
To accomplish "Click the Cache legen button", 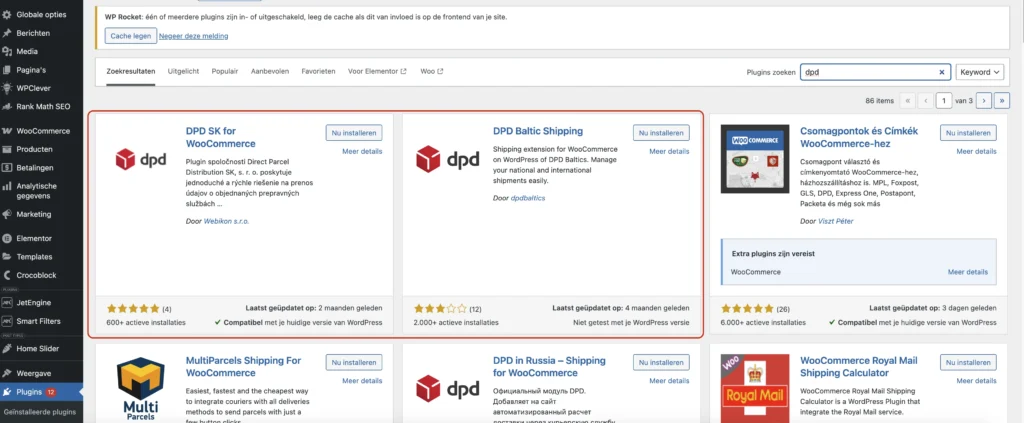I will (131, 36).
